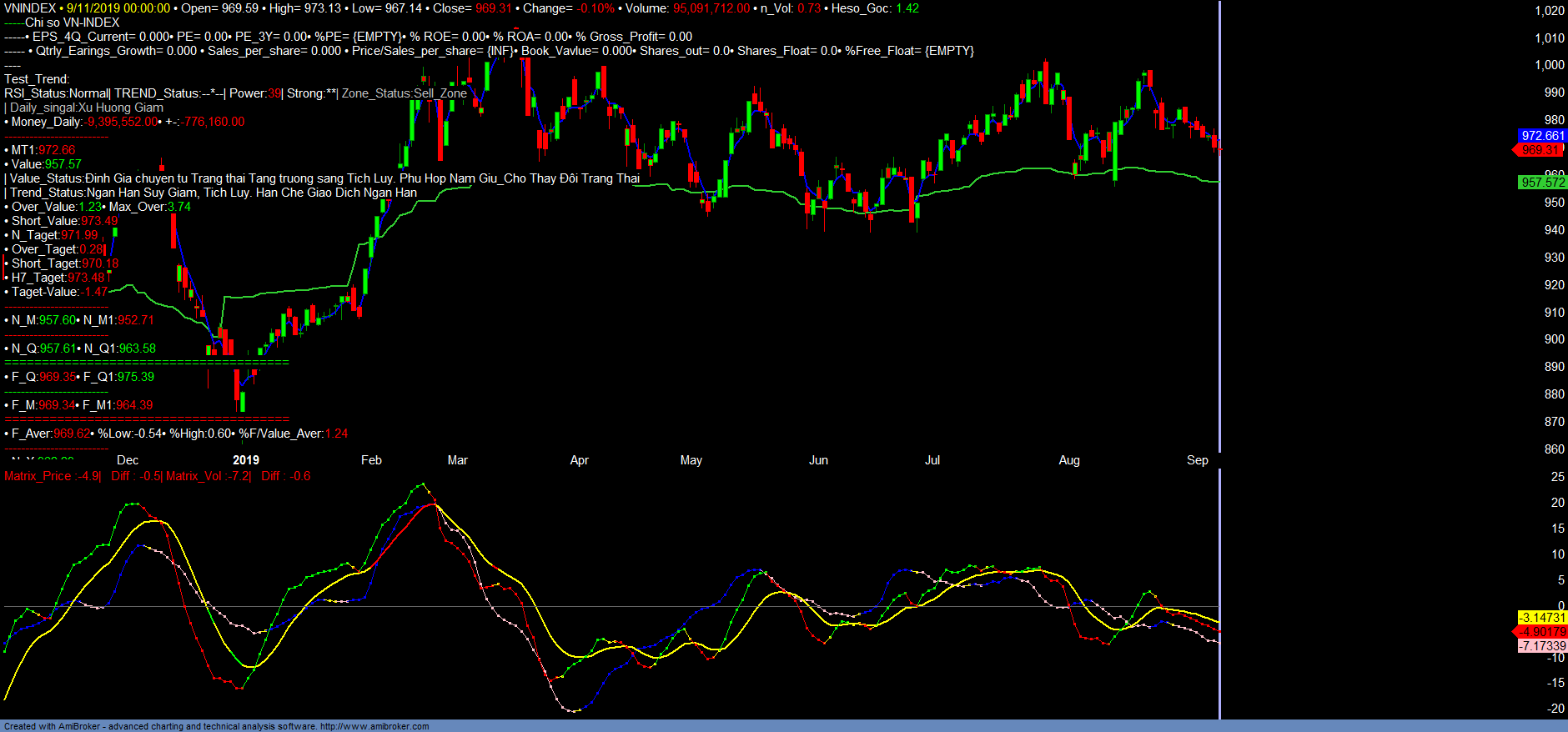Click the yellow -3.14731 indicator value label
Screen dimensions: 1568x732
pos(1542,618)
